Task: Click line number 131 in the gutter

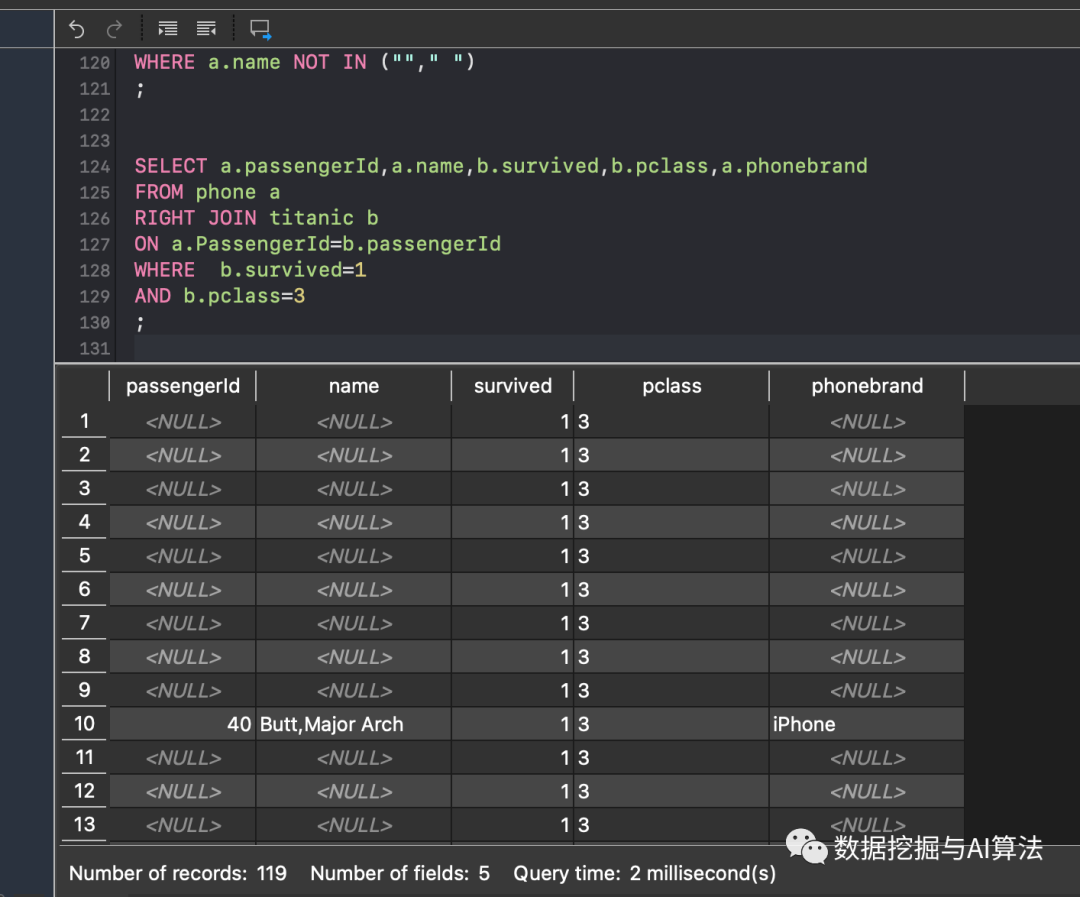Action: click(x=94, y=349)
